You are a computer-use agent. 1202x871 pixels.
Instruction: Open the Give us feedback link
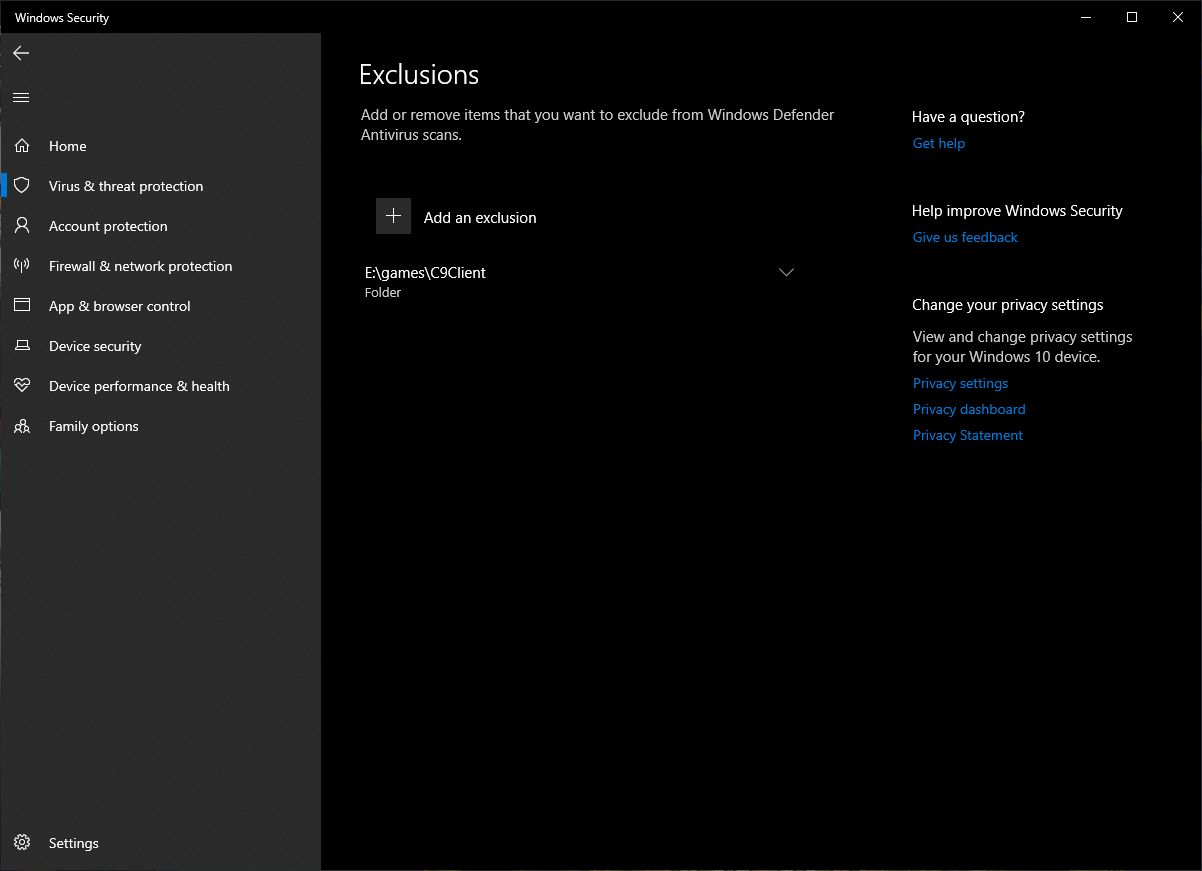coord(965,237)
